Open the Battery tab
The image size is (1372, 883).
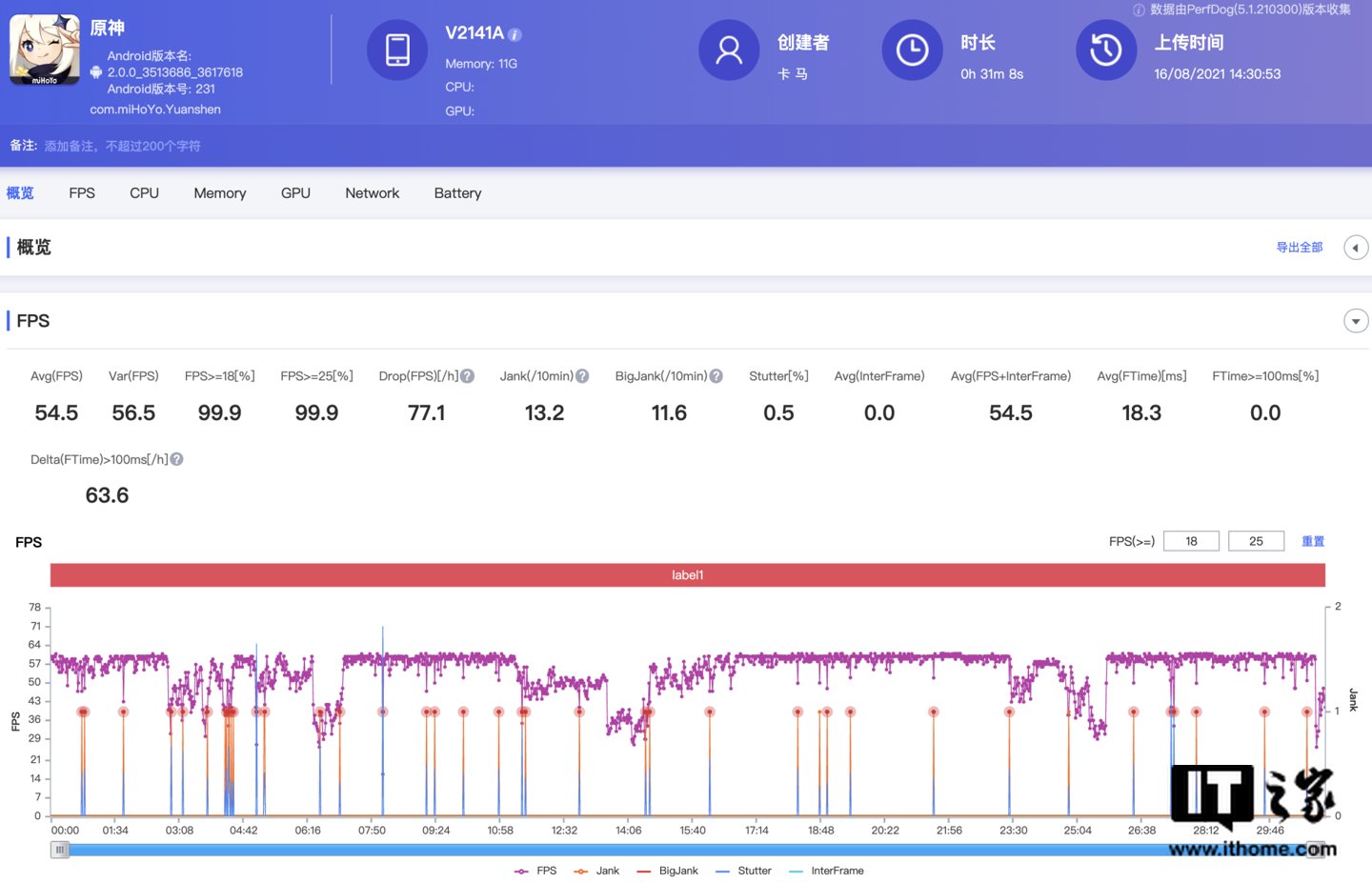457,192
